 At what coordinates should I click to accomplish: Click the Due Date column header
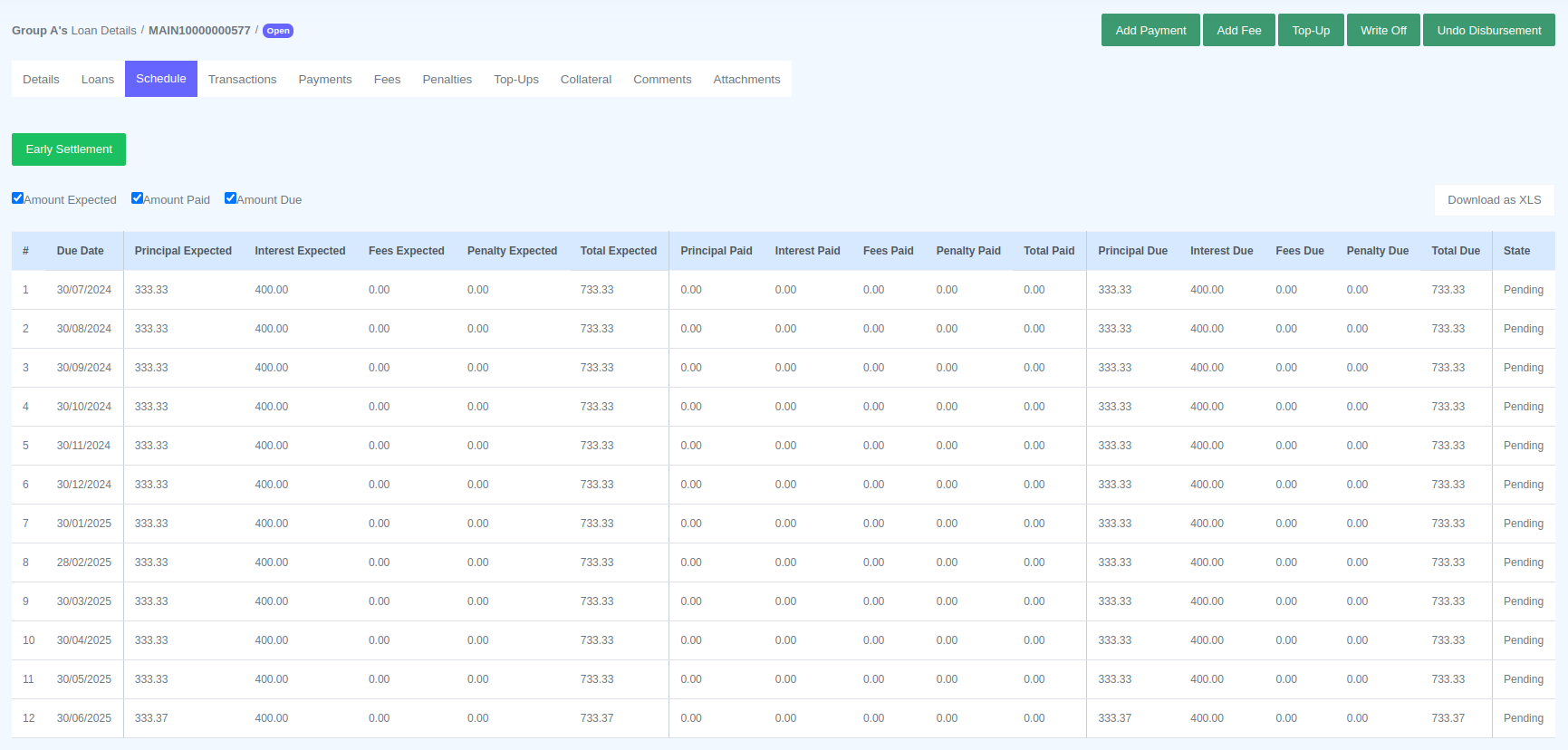(x=80, y=251)
